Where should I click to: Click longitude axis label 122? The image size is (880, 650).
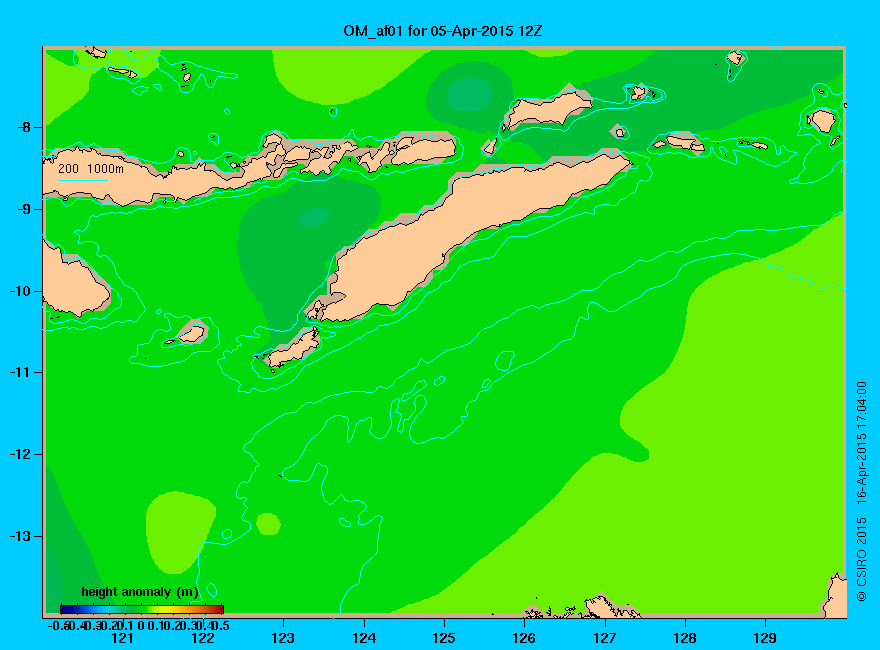point(203,638)
